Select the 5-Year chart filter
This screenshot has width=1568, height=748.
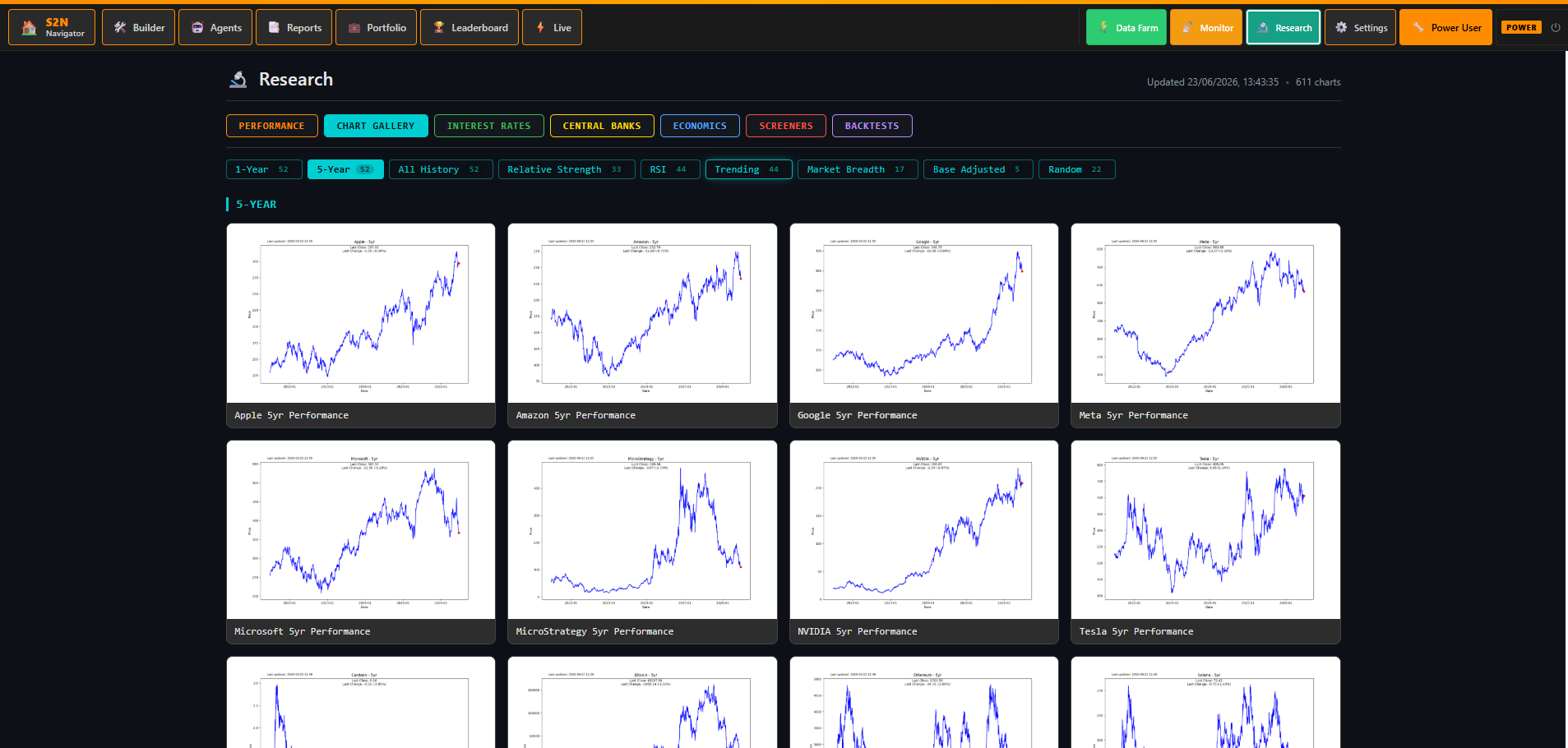345,169
